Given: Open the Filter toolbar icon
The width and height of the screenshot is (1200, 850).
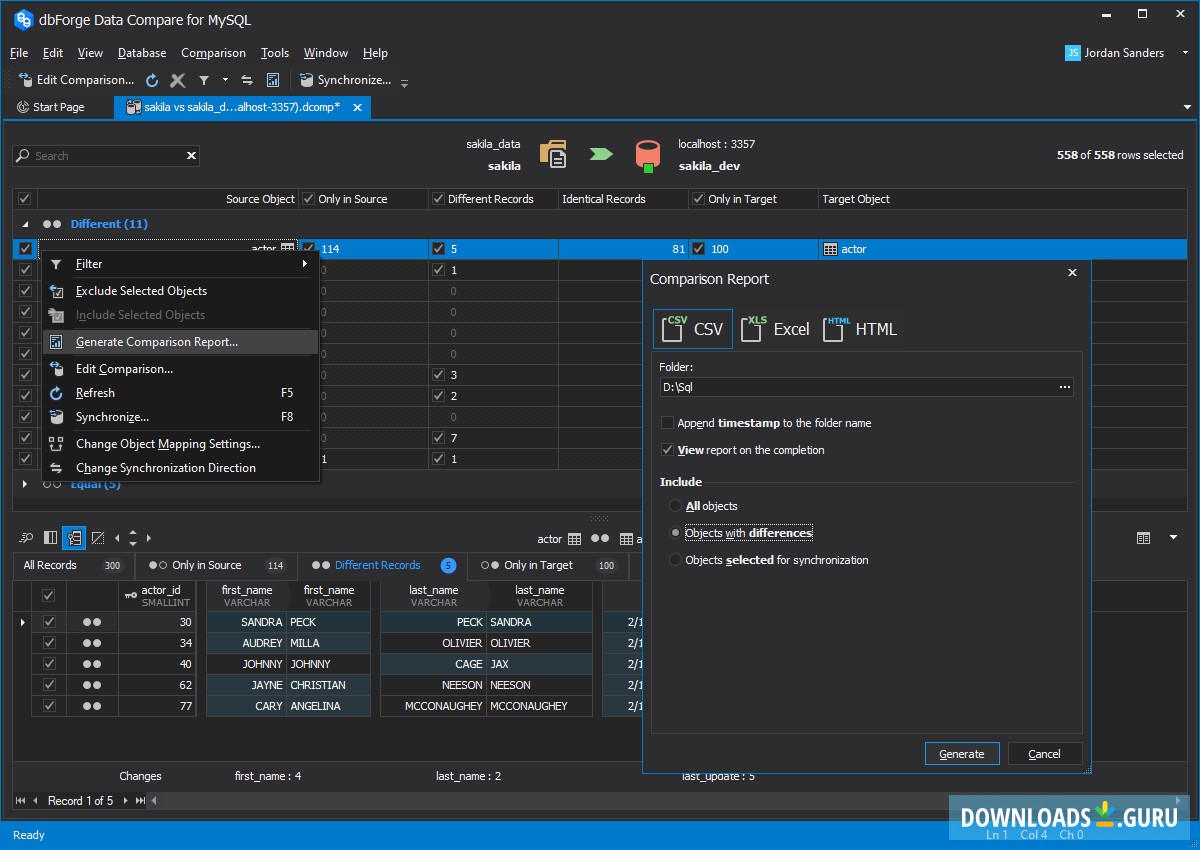Looking at the screenshot, I should (x=205, y=80).
